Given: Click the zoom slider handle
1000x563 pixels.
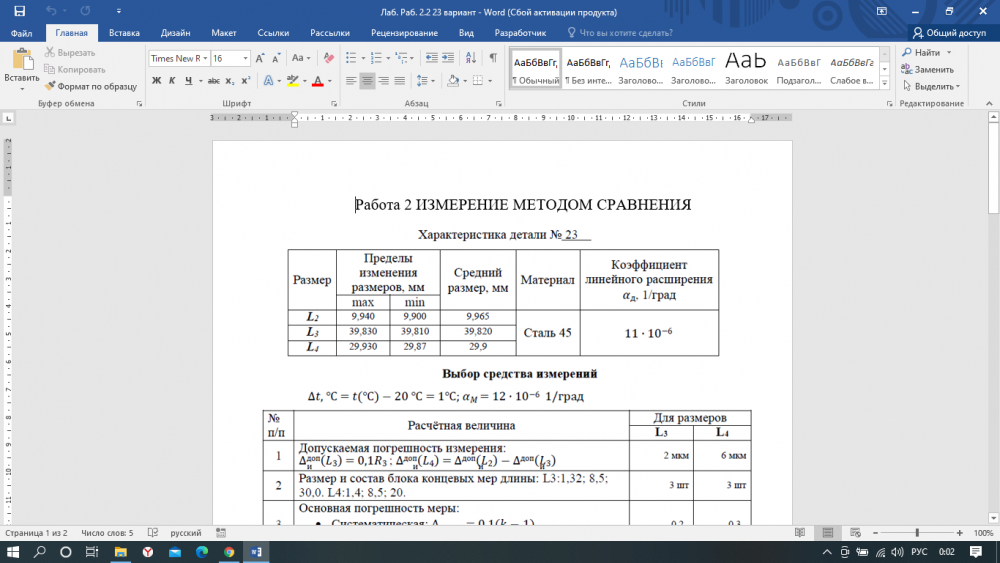Looking at the screenshot, I should [x=917, y=532].
